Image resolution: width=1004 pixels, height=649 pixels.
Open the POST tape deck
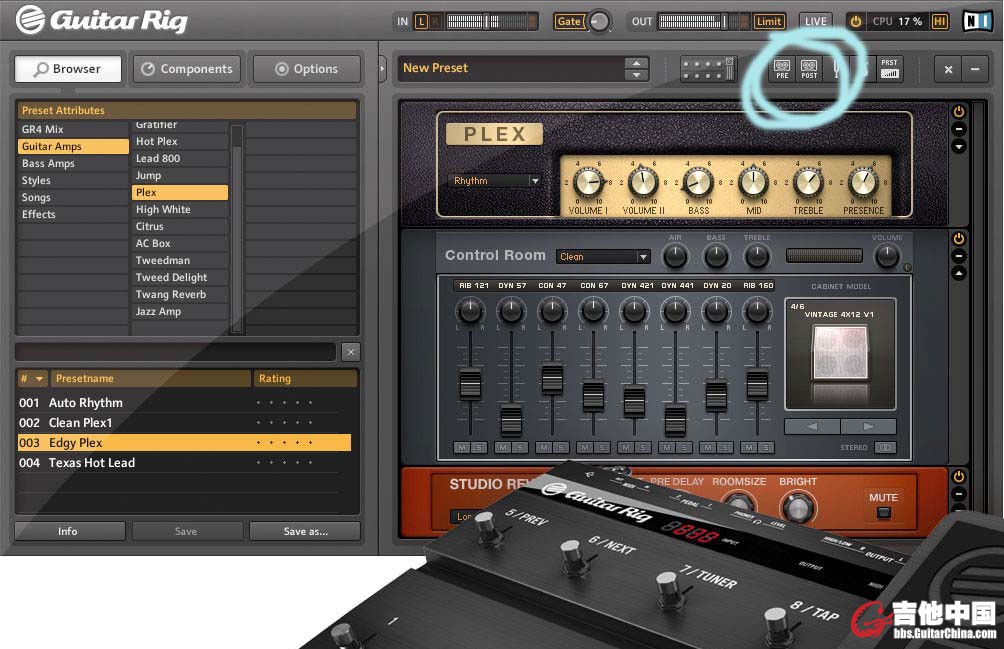[809, 68]
